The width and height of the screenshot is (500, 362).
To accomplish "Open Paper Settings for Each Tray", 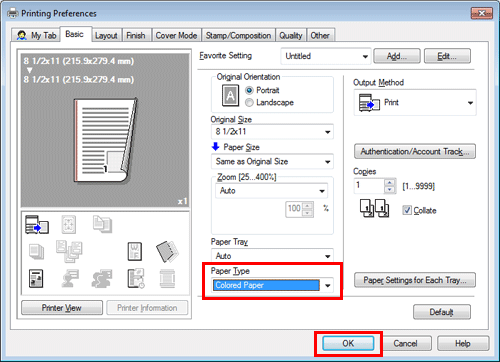I will 415,280.
